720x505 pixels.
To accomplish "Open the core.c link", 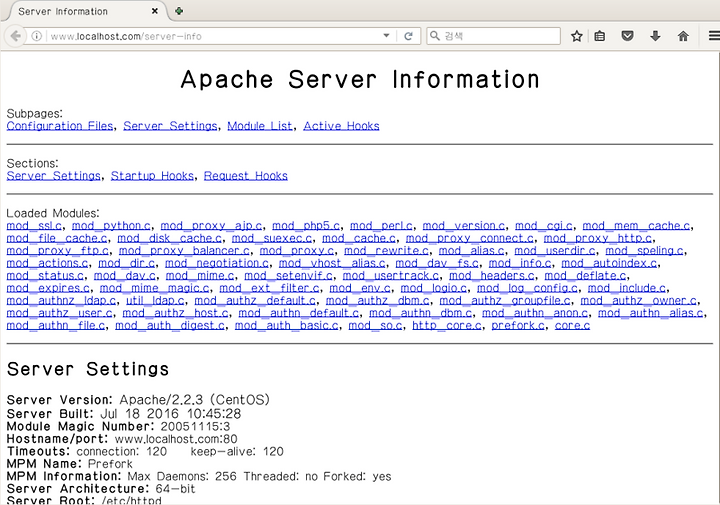I will pos(572,325).
